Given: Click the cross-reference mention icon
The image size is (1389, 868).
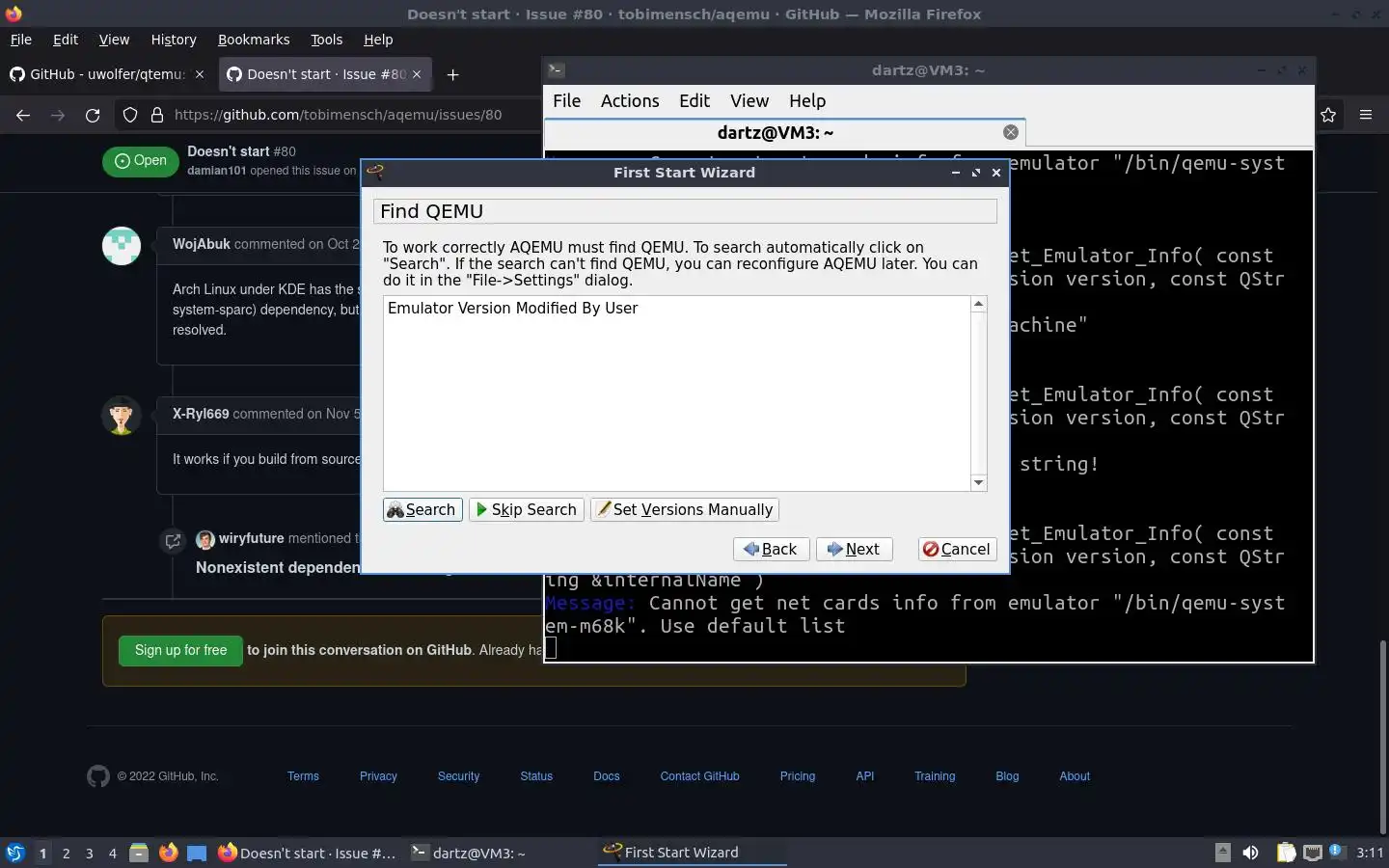Looking at the screenshot, I should 173,541.
